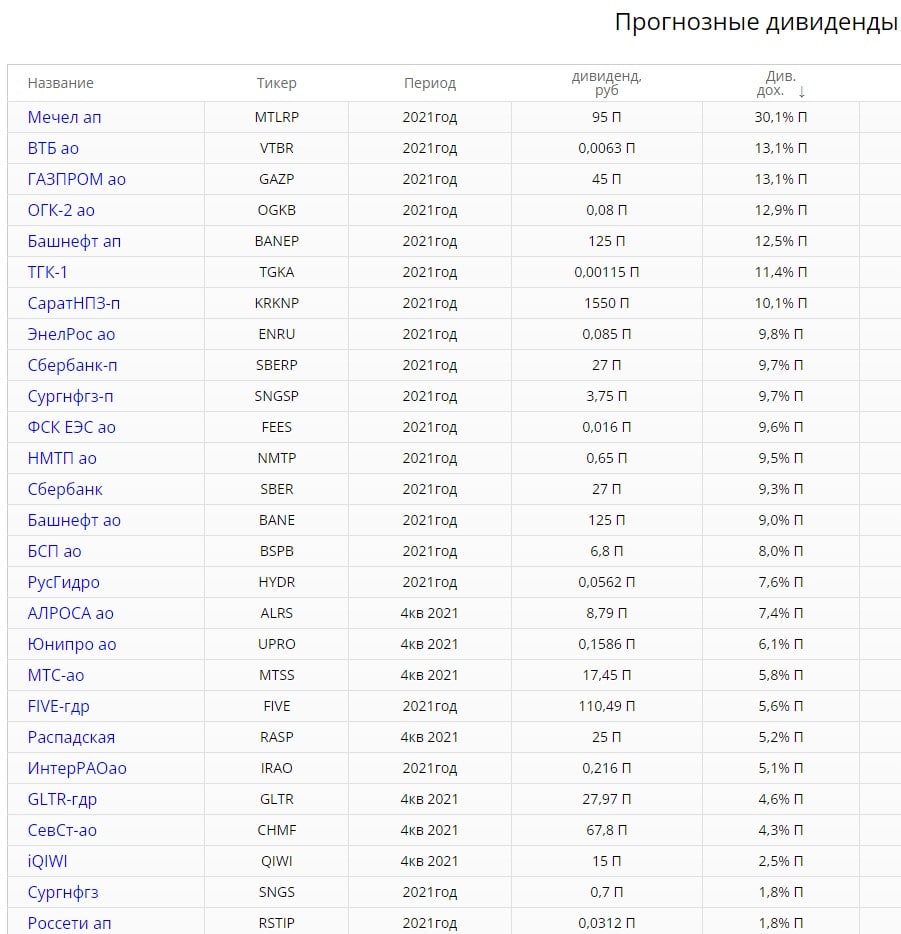Select the ОГК-2 ао link

point(61,210)
